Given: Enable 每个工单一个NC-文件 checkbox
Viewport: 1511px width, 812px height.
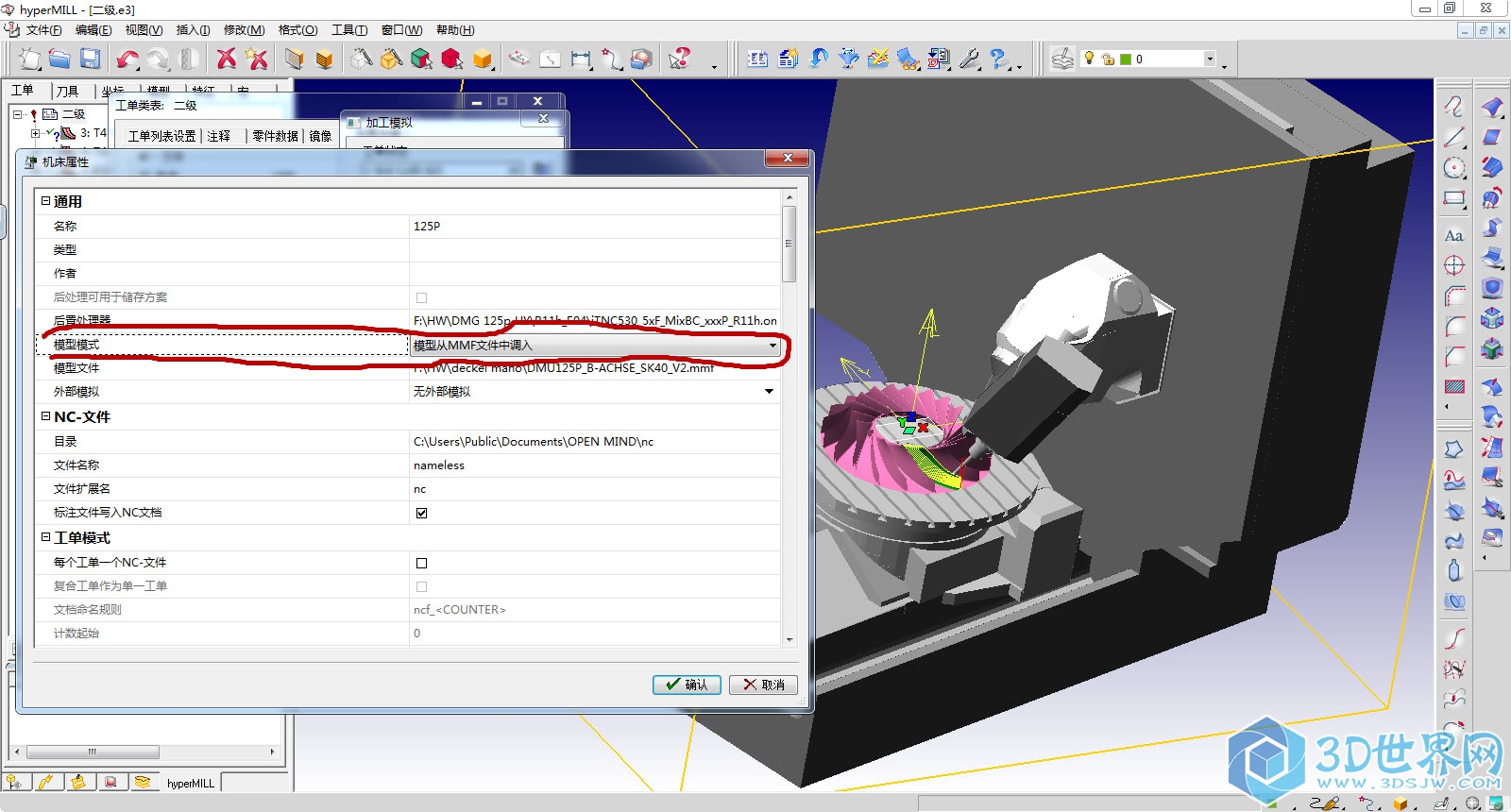Looking at the screenshot, I should [x=421, y=563].
